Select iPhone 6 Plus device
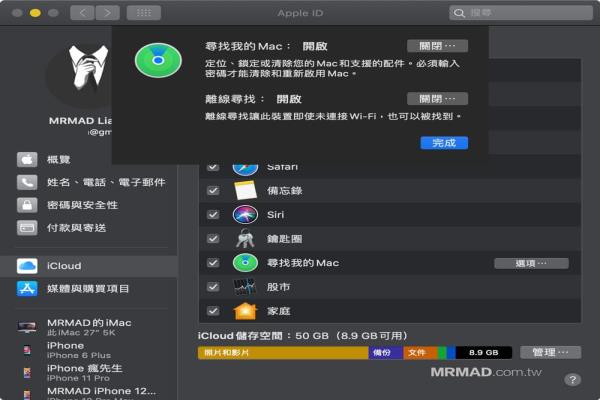 (89, 349)
